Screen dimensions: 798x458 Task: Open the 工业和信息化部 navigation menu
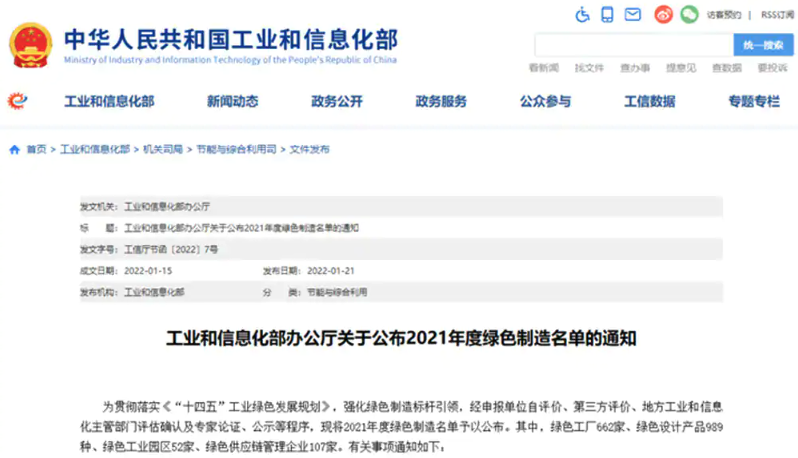pyautogui.click(x=109, y=102)
